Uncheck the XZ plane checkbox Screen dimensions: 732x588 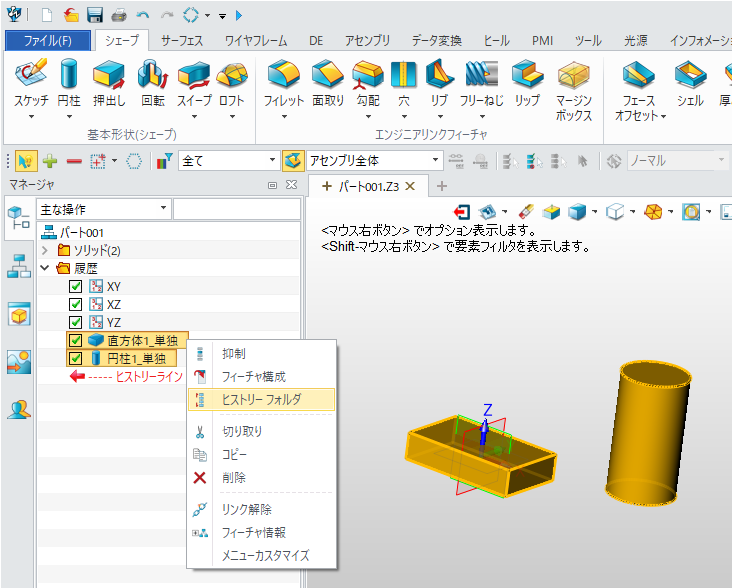tap(75, 304)
